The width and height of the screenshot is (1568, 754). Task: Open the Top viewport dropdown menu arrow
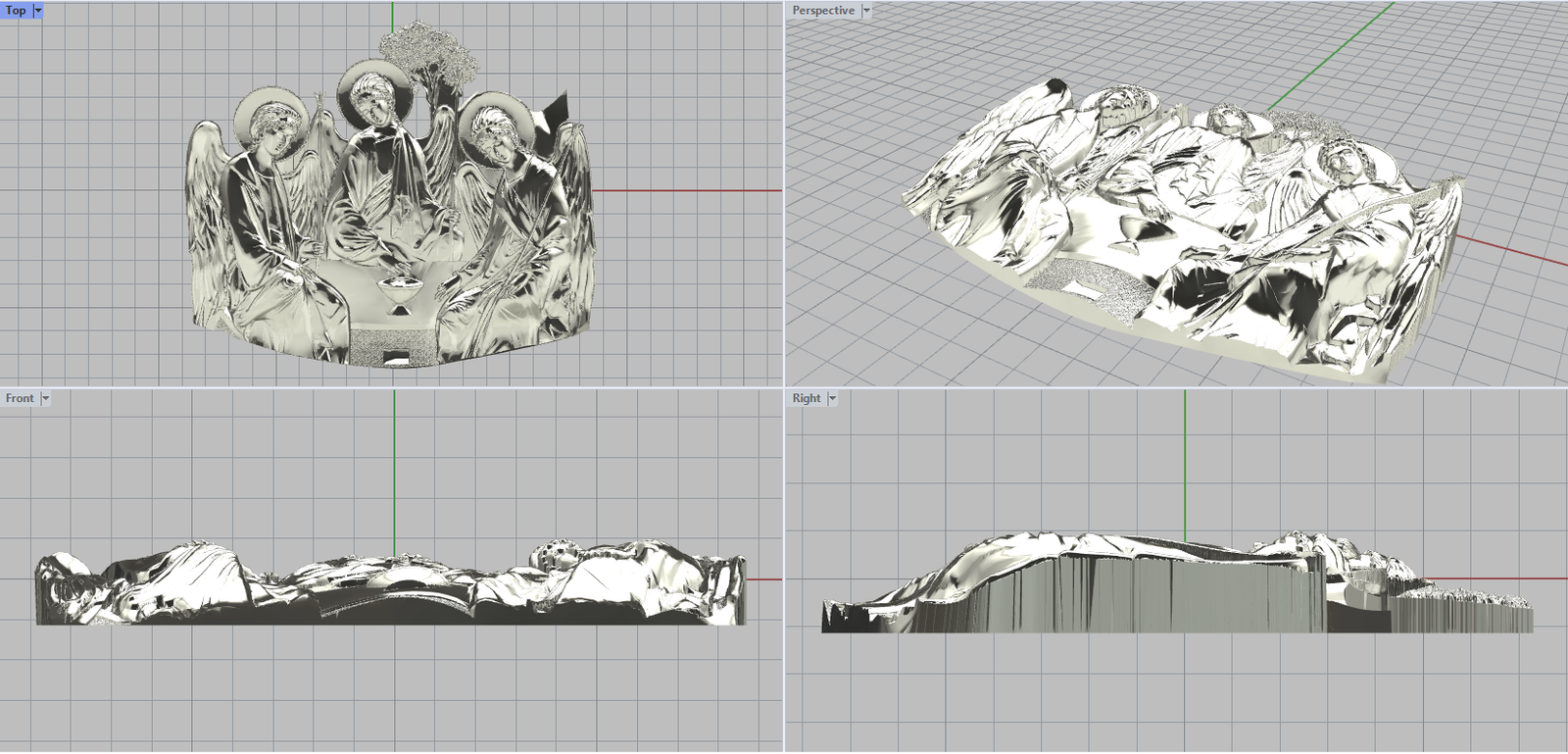pyautogui.click(x=38, y=11)
